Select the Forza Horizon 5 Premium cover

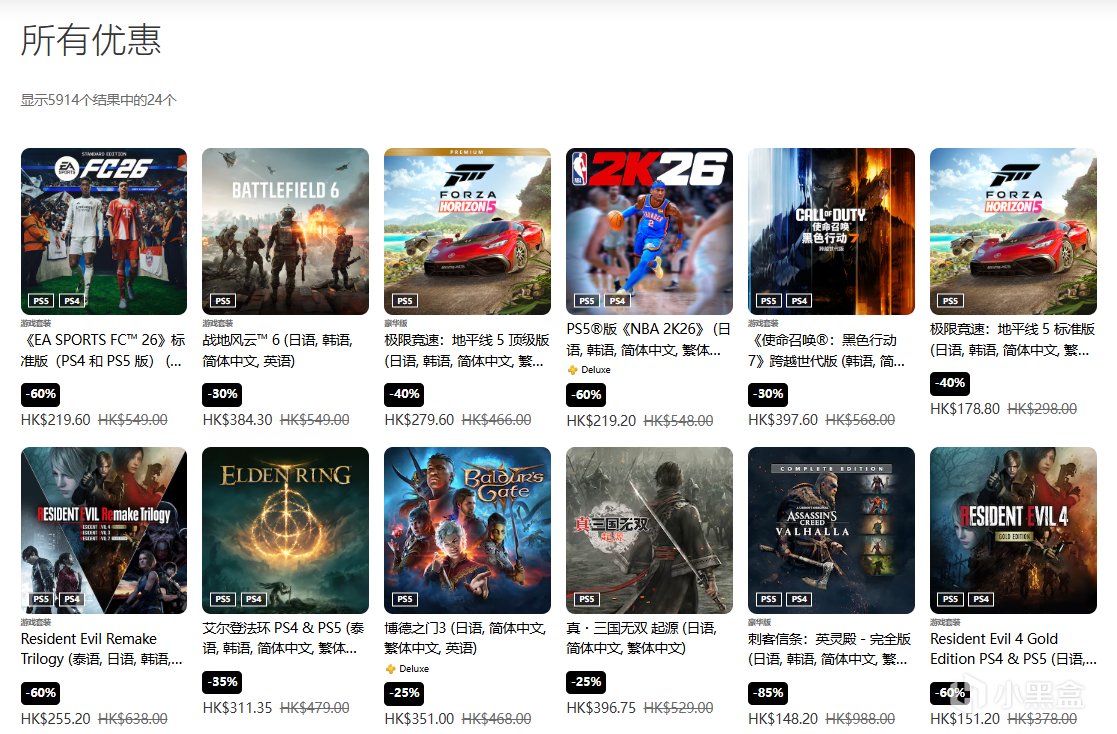467,231
